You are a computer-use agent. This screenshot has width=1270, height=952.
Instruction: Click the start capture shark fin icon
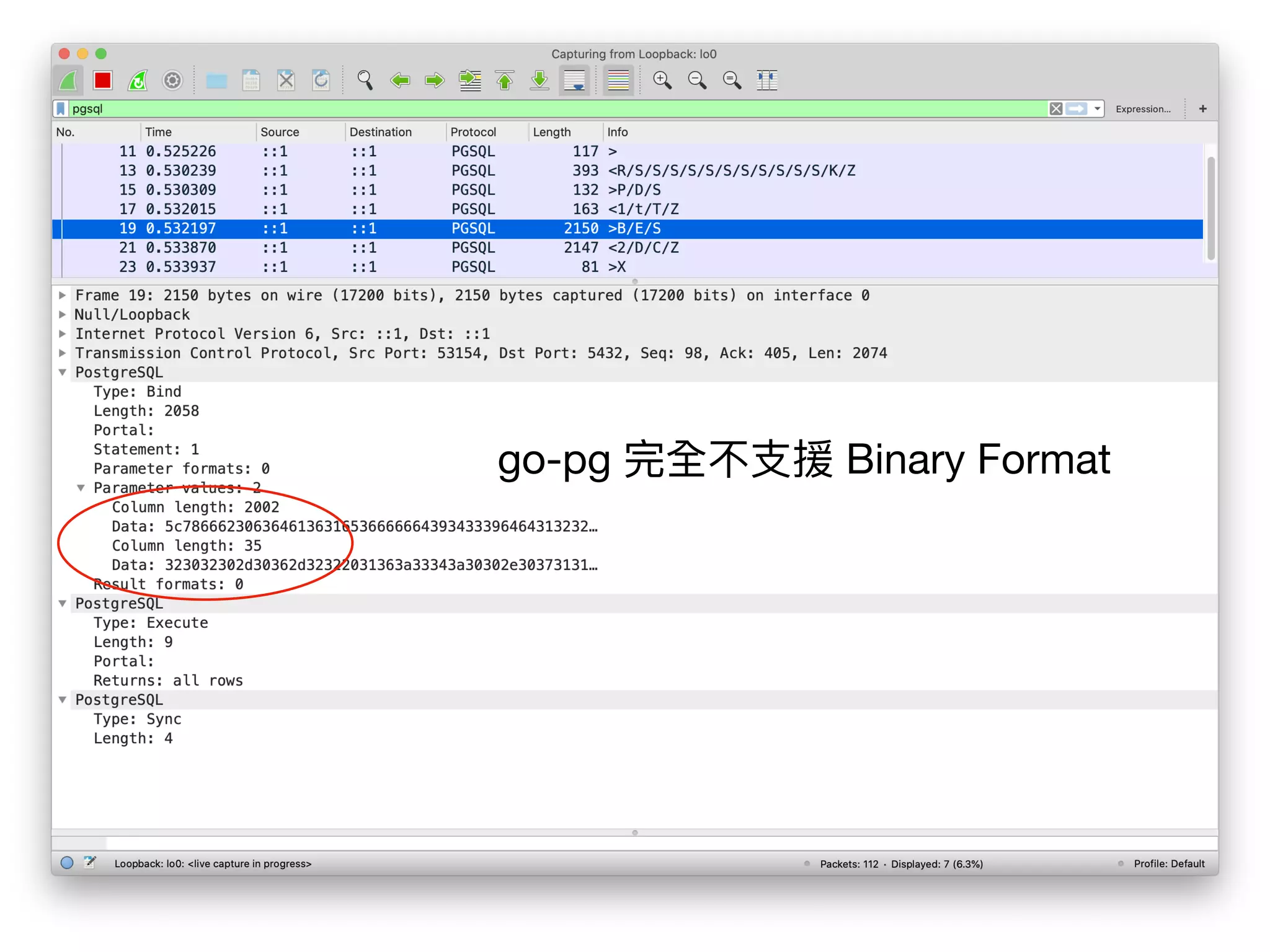click(68, 81)
